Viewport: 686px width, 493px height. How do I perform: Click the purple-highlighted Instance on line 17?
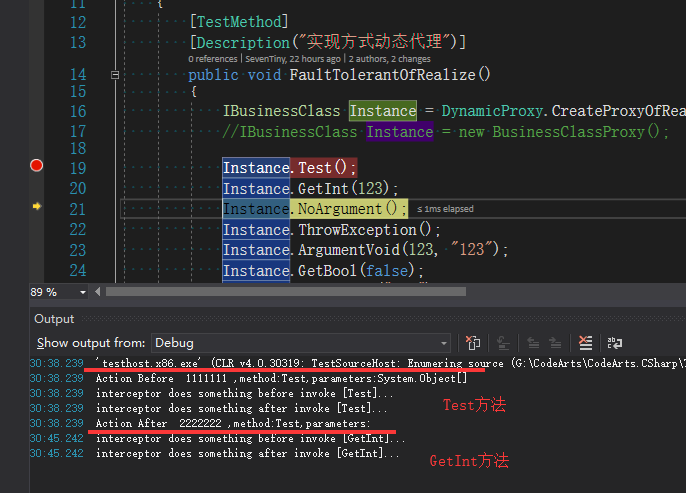[x=400, y=132]
